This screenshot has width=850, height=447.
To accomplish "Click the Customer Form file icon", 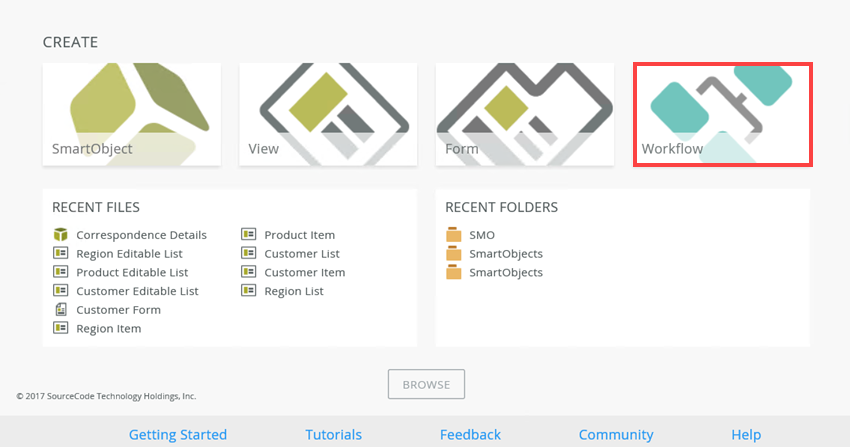I will (x=60, y=310).
